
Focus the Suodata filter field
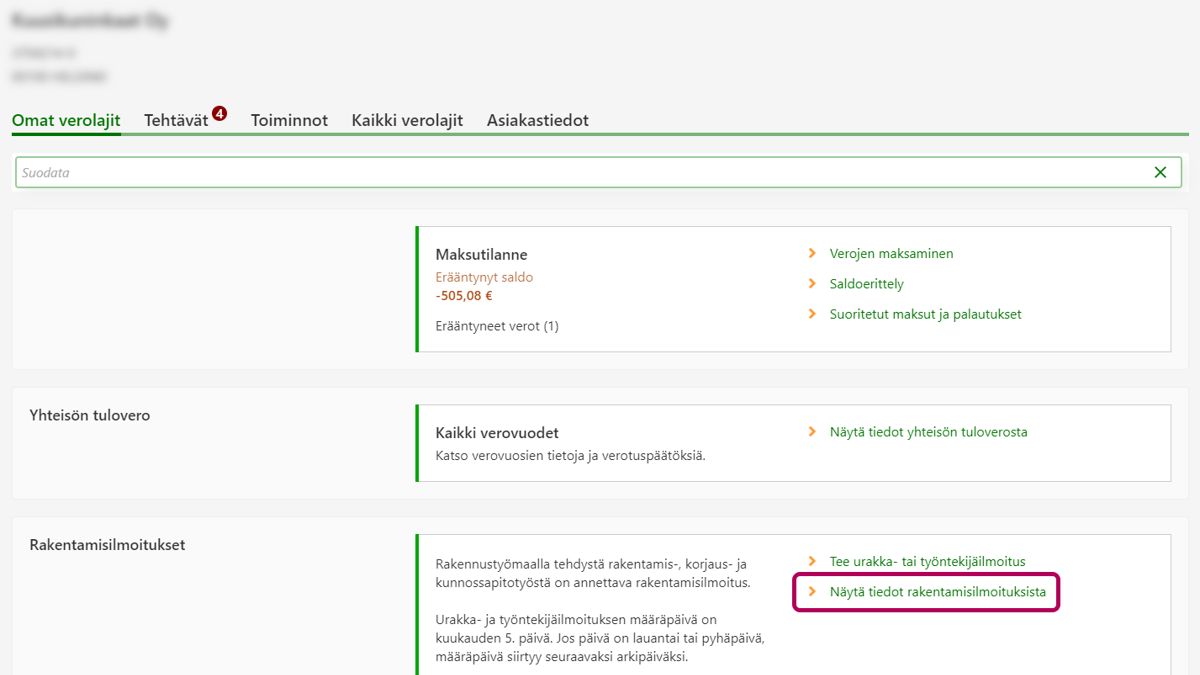(x=580, y=172)
